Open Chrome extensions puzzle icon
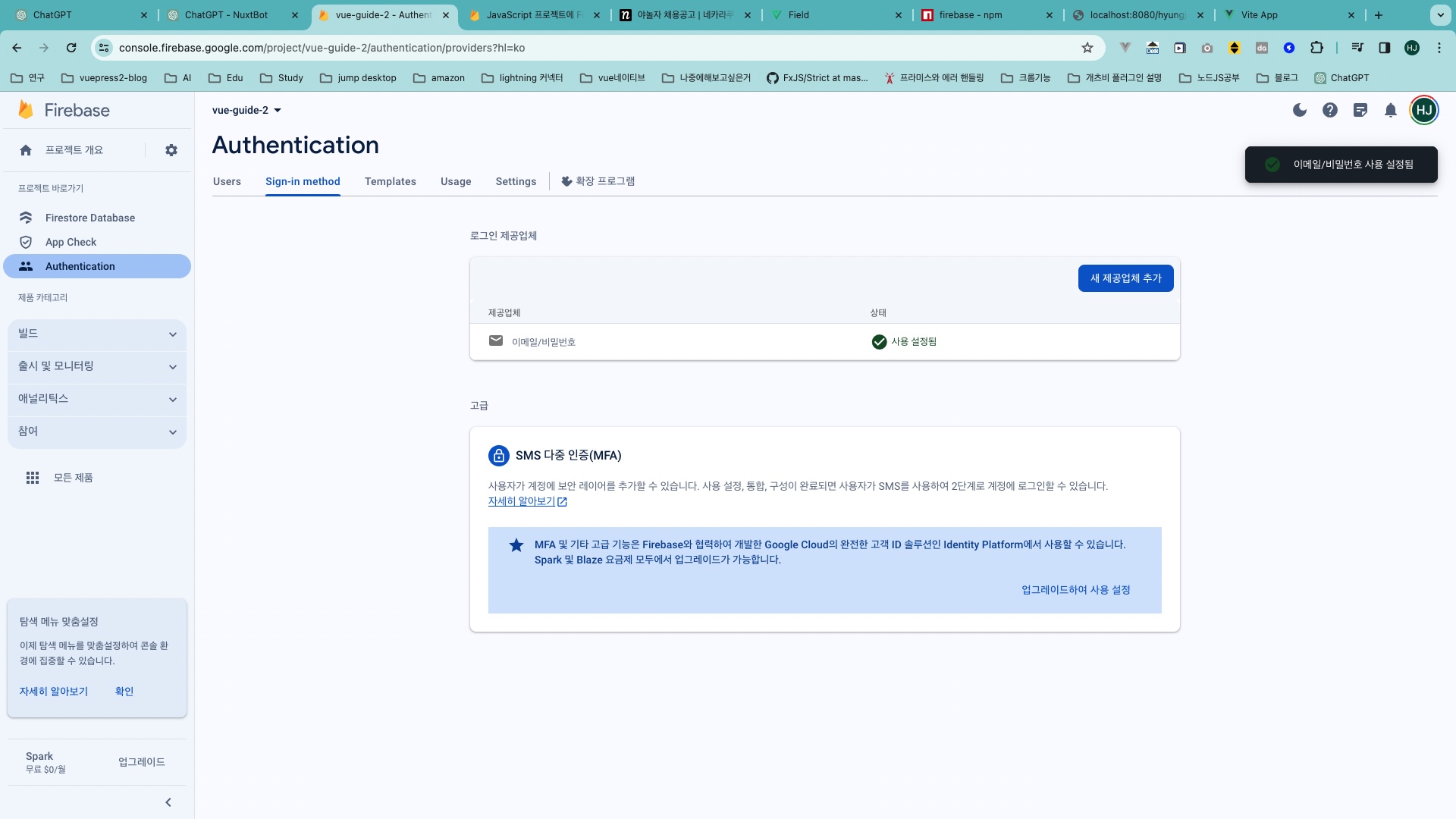Viewport: 1456px width, 819px height. [x=1316, y=48]
